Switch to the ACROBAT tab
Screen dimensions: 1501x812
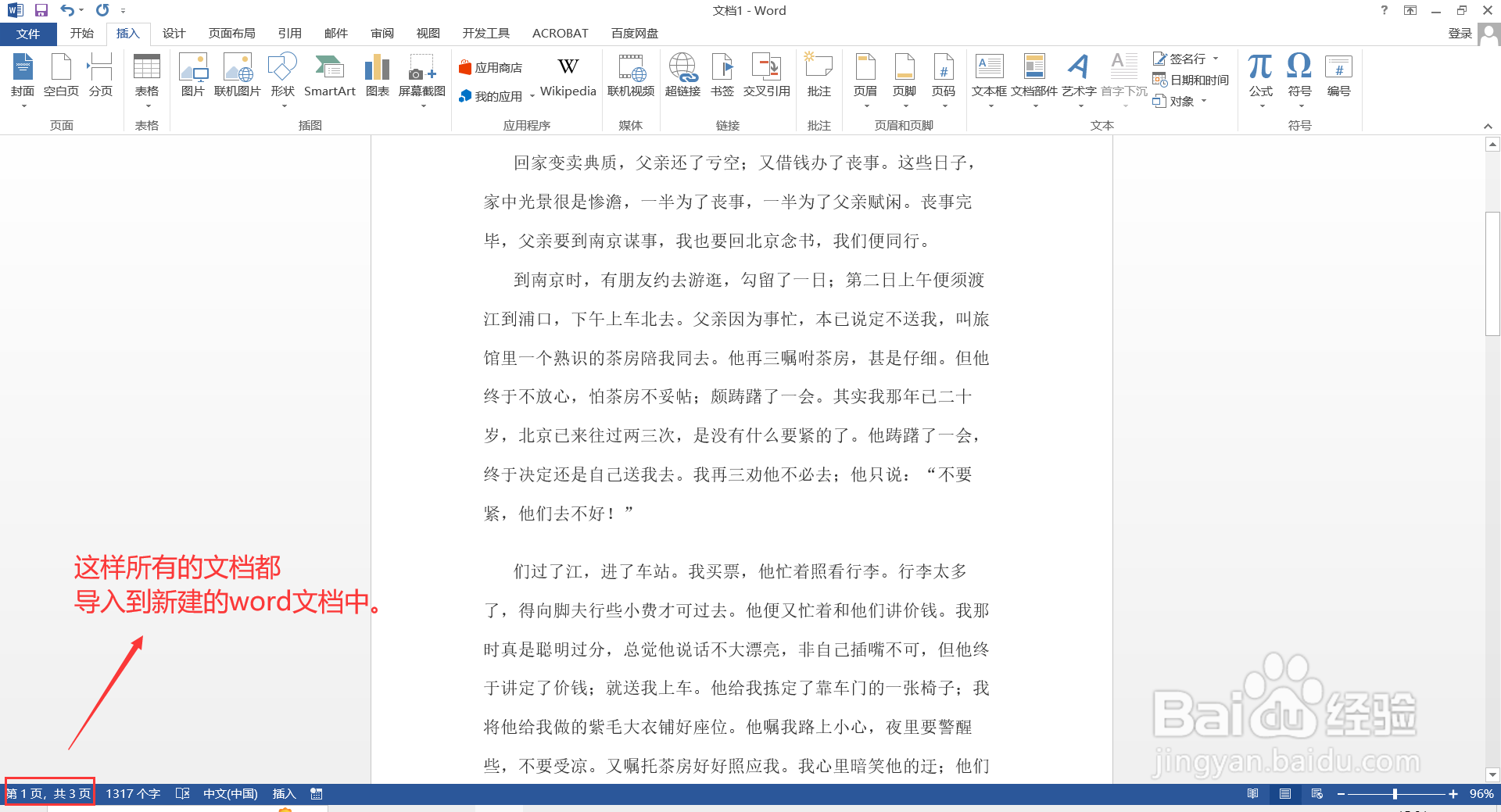[x=560, y=34]
